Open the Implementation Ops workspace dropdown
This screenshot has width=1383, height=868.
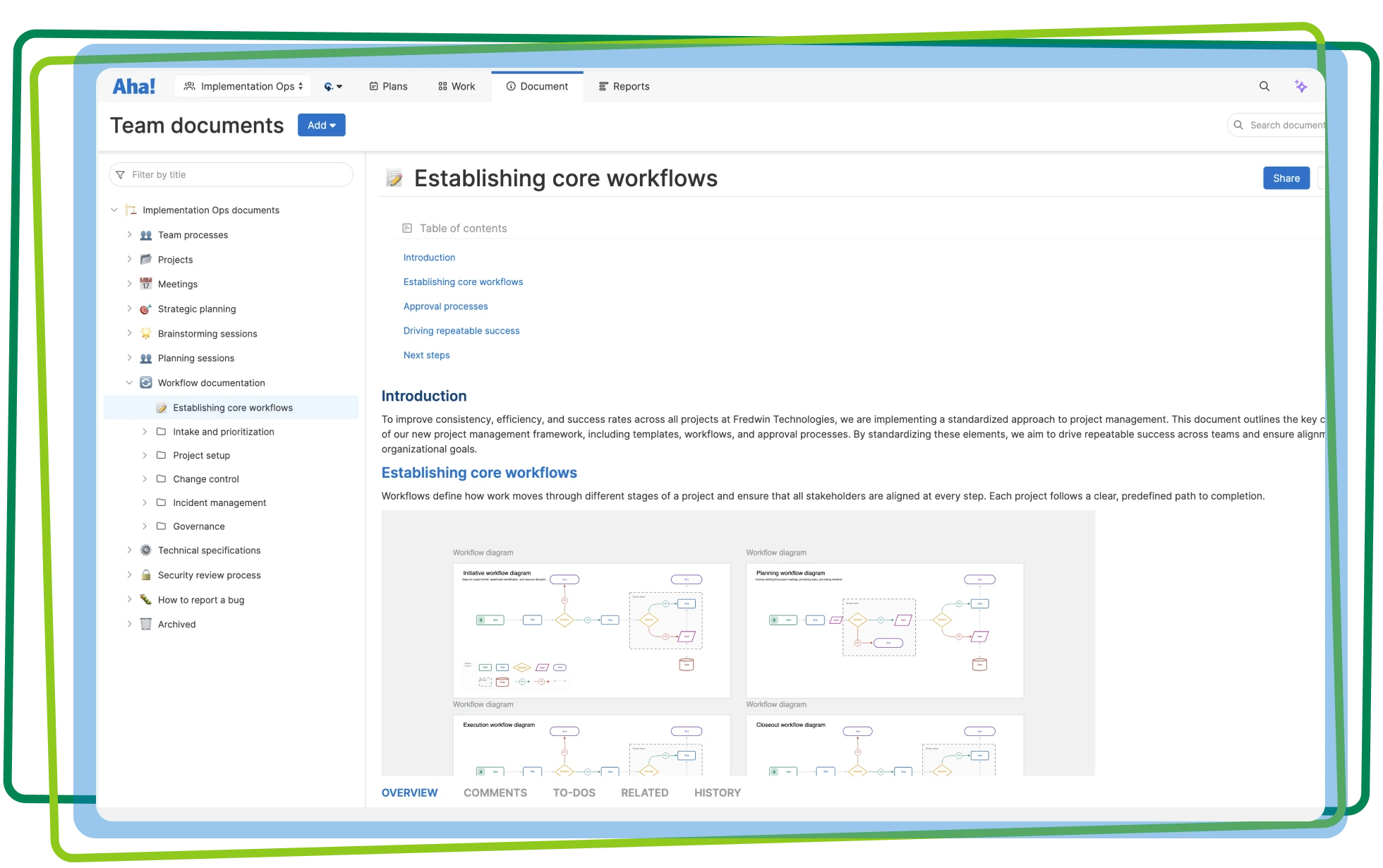(x=243, y=86)
